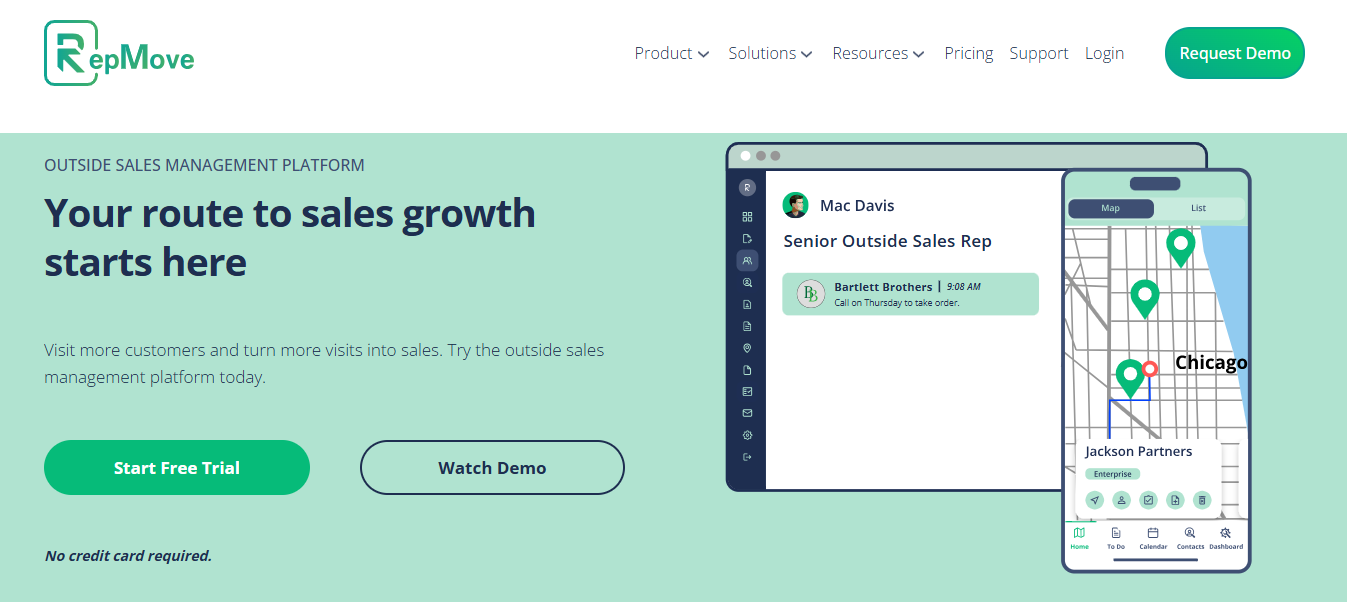Click the Bartlett Brothers BB logo
The height and width of the screenshot is (602, 1347).
(811, 294)
